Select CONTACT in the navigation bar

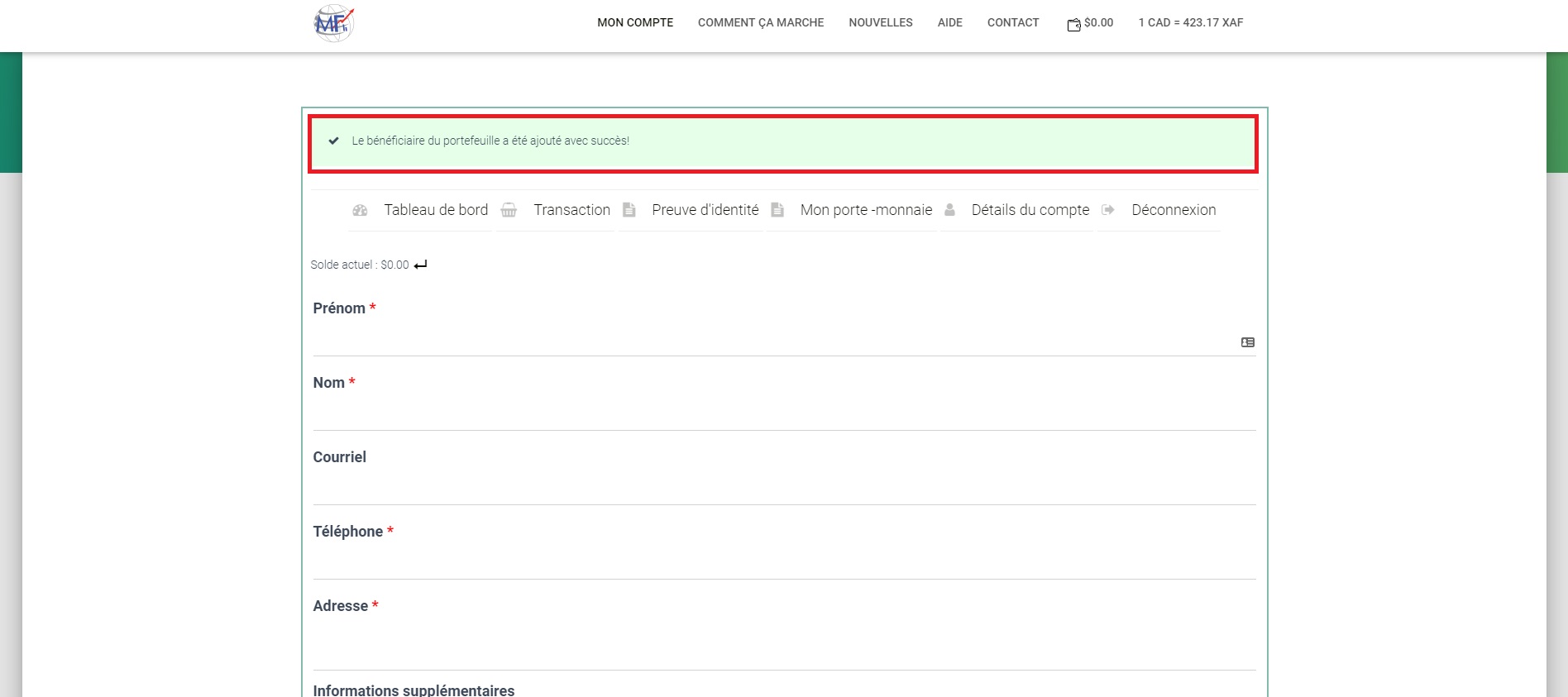tap(1013, 23)
